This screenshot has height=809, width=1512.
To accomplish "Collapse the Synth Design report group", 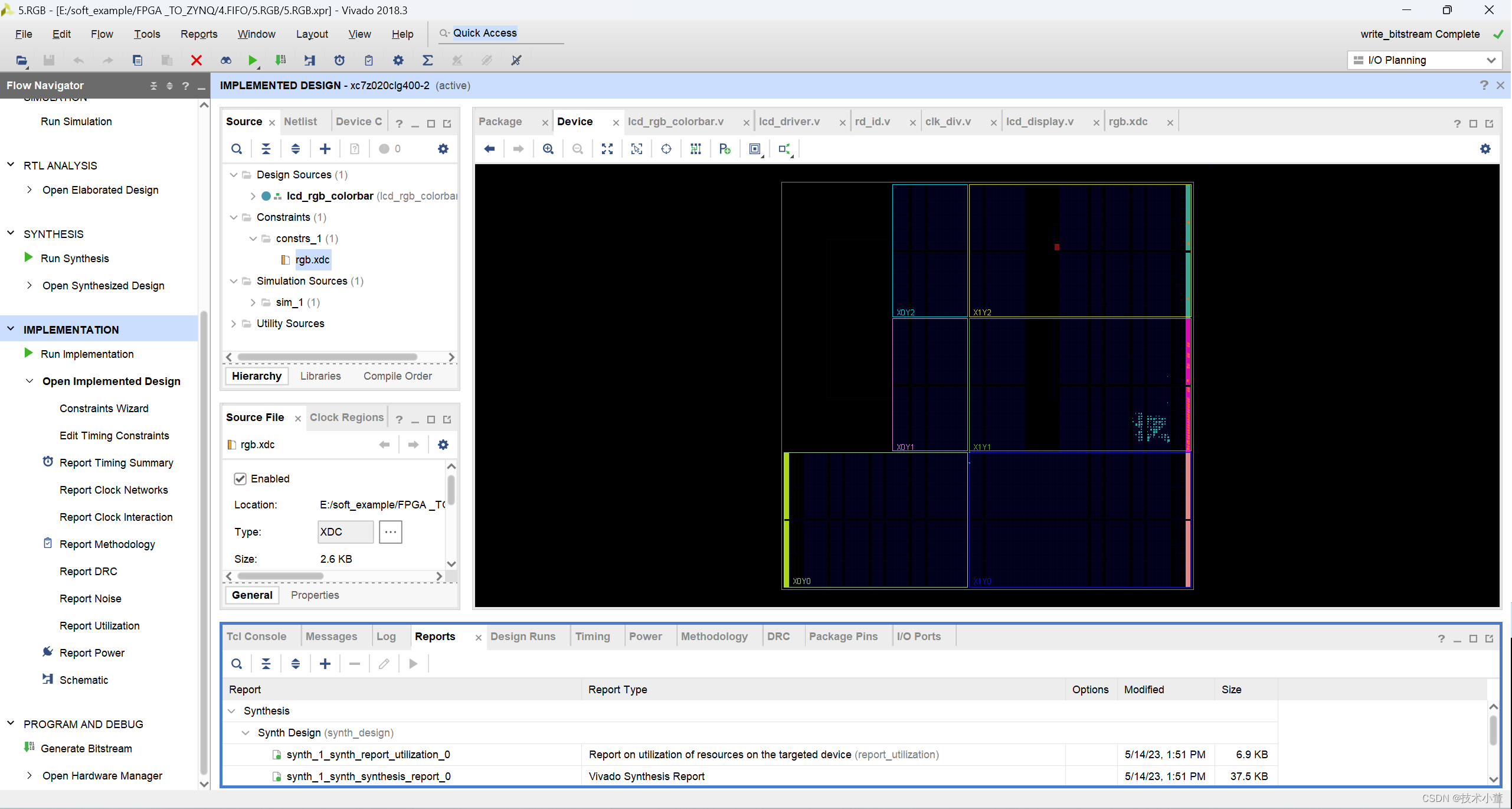I will point(246,733).
